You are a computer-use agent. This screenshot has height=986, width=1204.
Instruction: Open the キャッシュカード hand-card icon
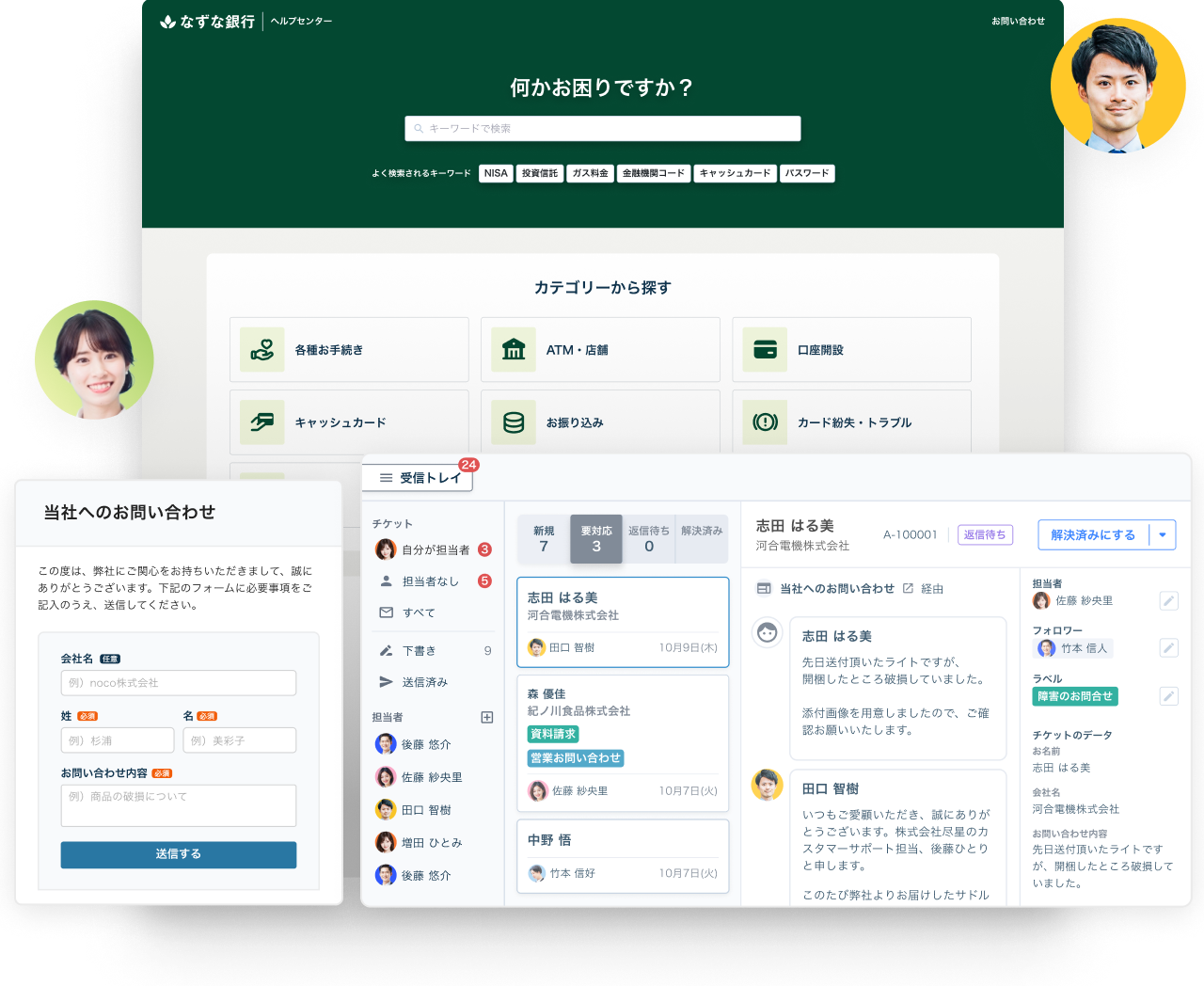tap(262, 422)
